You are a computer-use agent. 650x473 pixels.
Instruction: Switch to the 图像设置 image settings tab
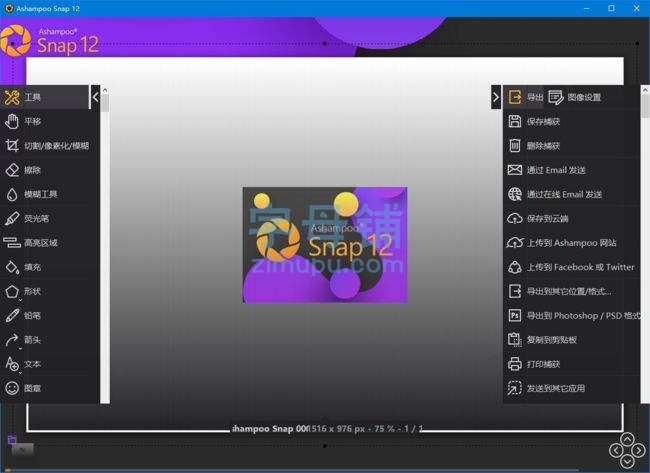pos(575,97)
